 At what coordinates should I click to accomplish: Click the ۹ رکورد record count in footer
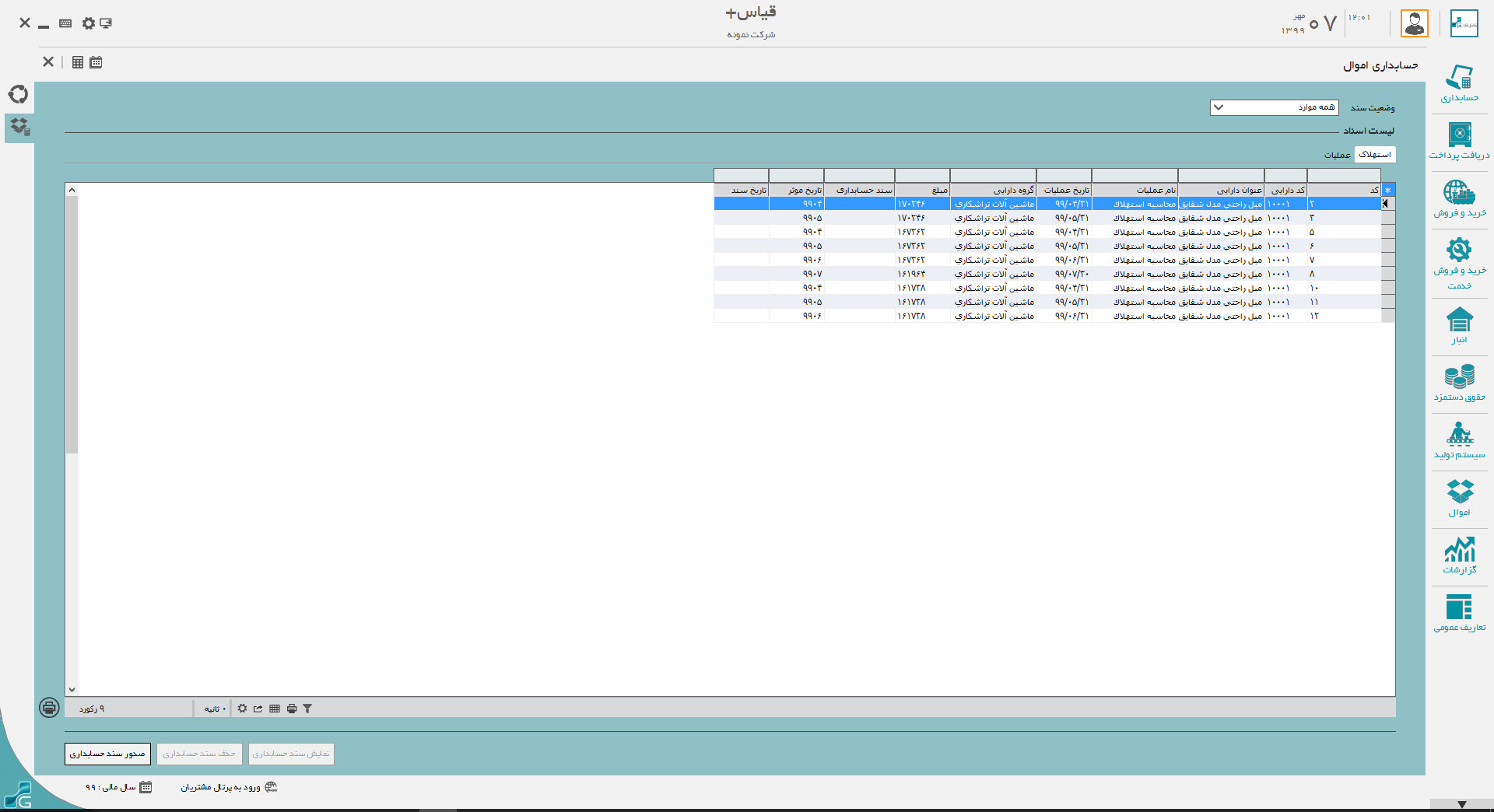point(92,709)
